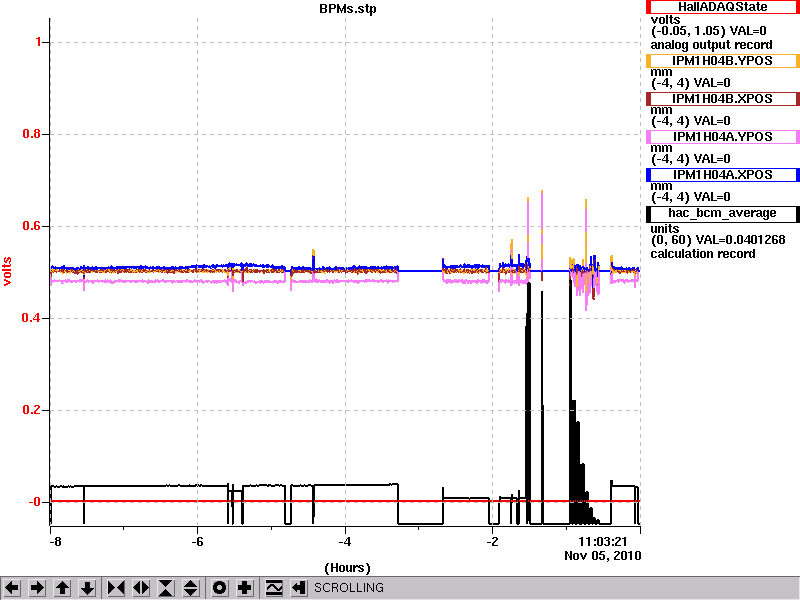Click the 'analog output record' description text
The image size is (800, 600).
point(711,45)
